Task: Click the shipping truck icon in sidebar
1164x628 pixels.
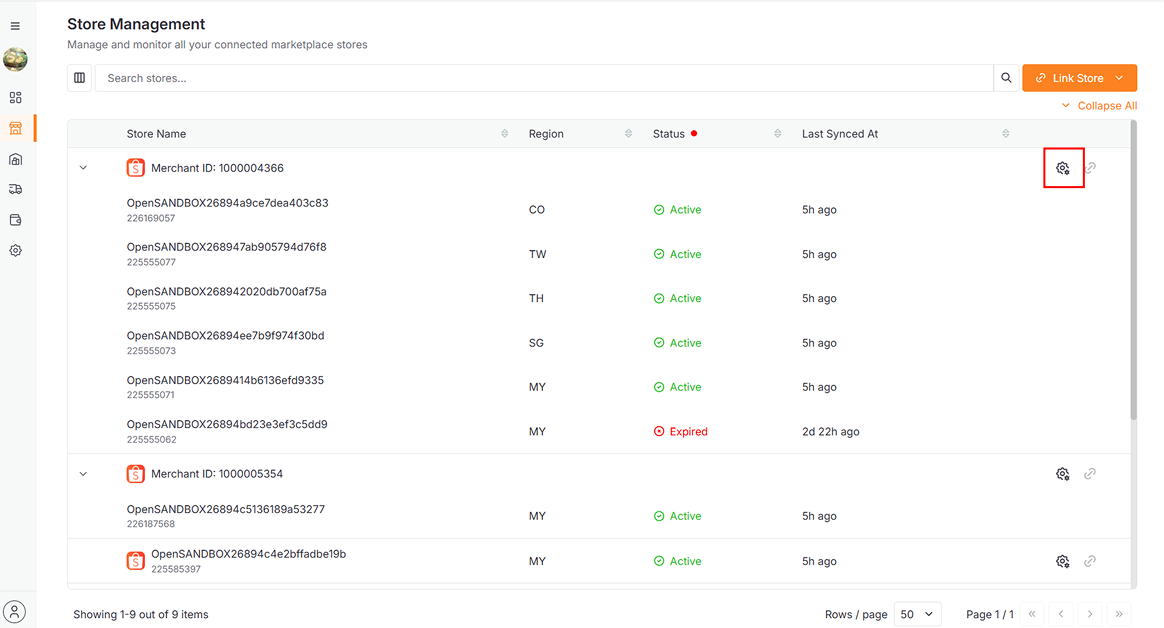Action: click(x=15, y=188)
